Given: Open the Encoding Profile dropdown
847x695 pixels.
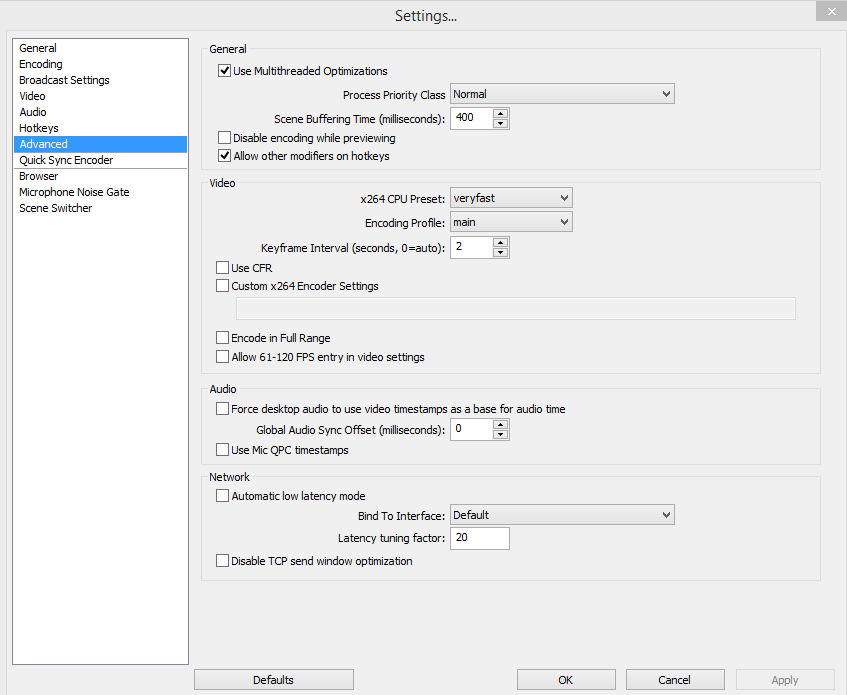Looking at the screenshot, I should click(x=511, y=222).
